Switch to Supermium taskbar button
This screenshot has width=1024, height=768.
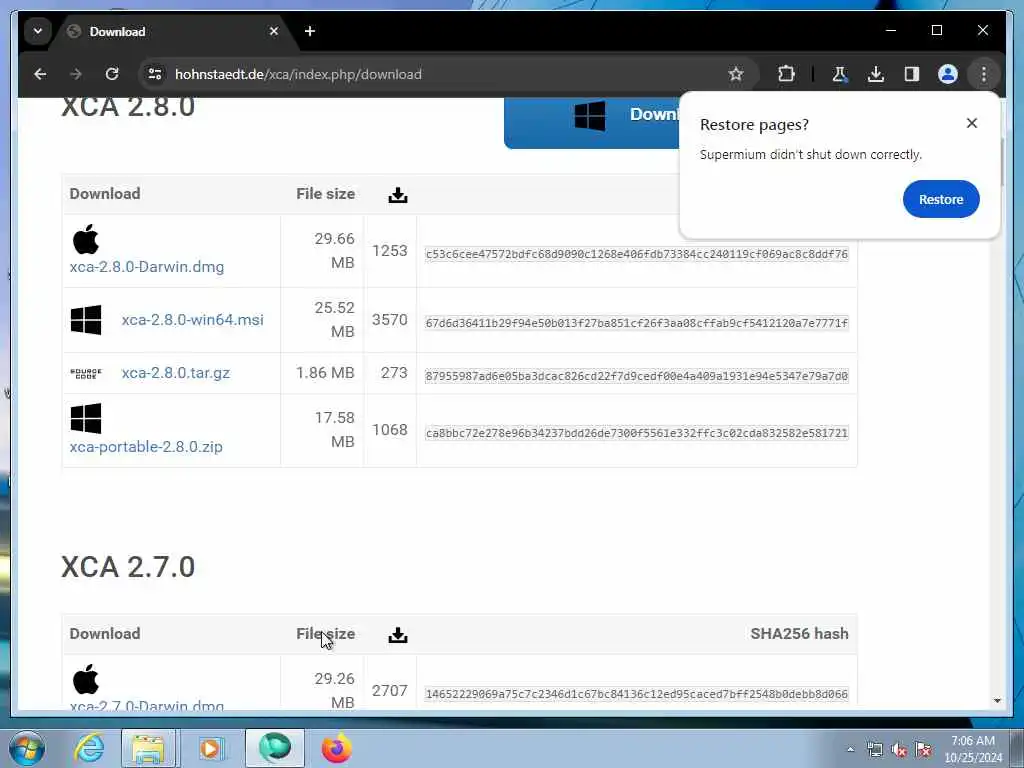[274, 748]
